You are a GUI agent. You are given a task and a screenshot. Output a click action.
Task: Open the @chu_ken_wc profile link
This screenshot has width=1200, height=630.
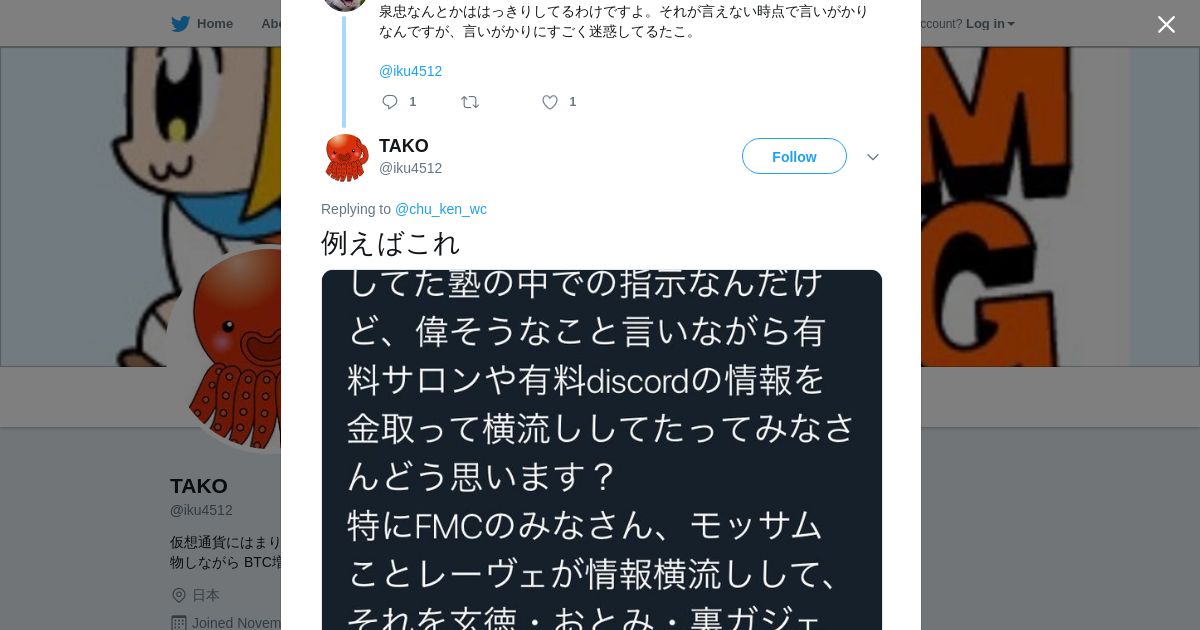441,209
